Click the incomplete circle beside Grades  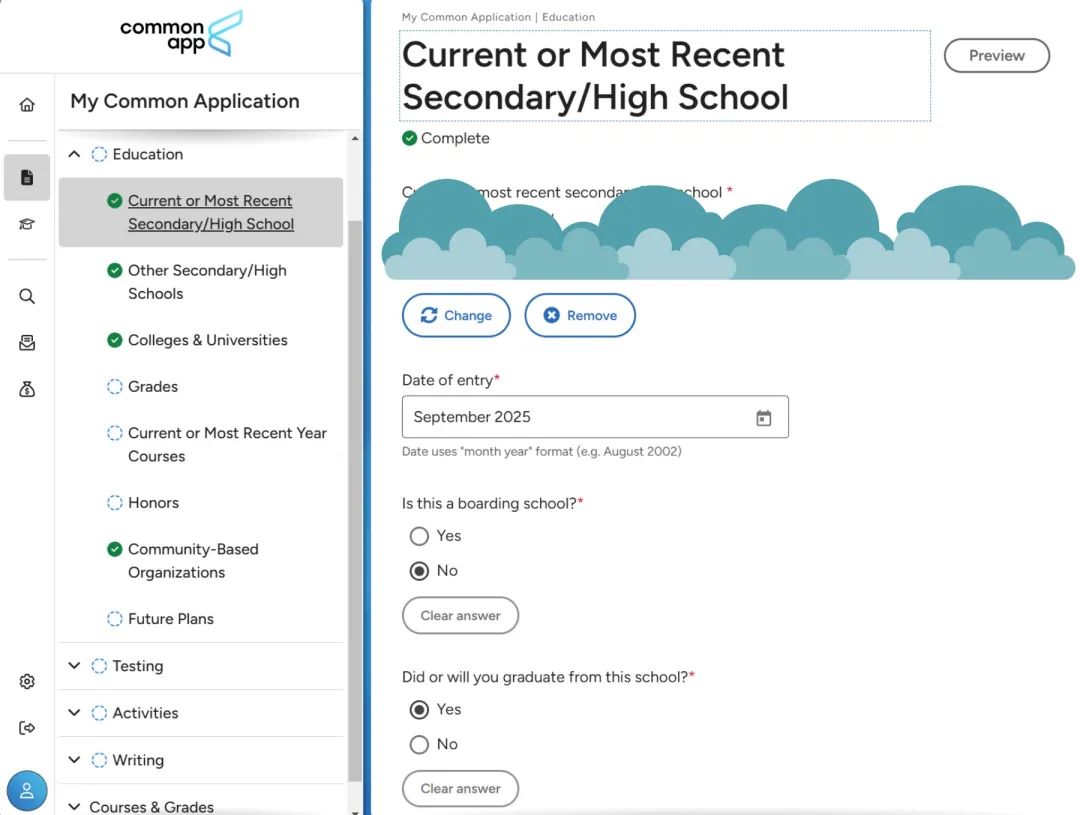(x=114, y=386)
